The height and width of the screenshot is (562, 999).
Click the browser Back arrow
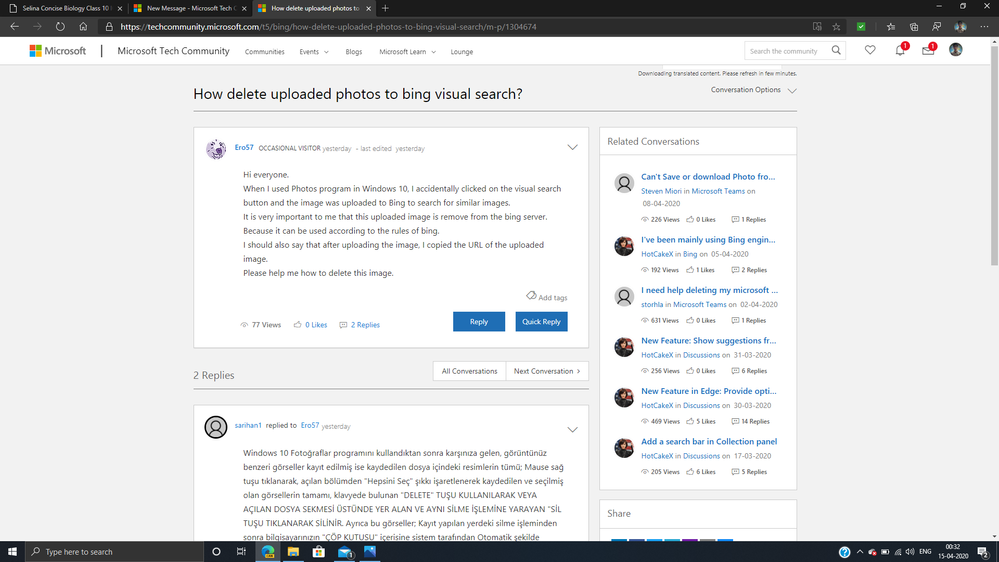point(14,27)
